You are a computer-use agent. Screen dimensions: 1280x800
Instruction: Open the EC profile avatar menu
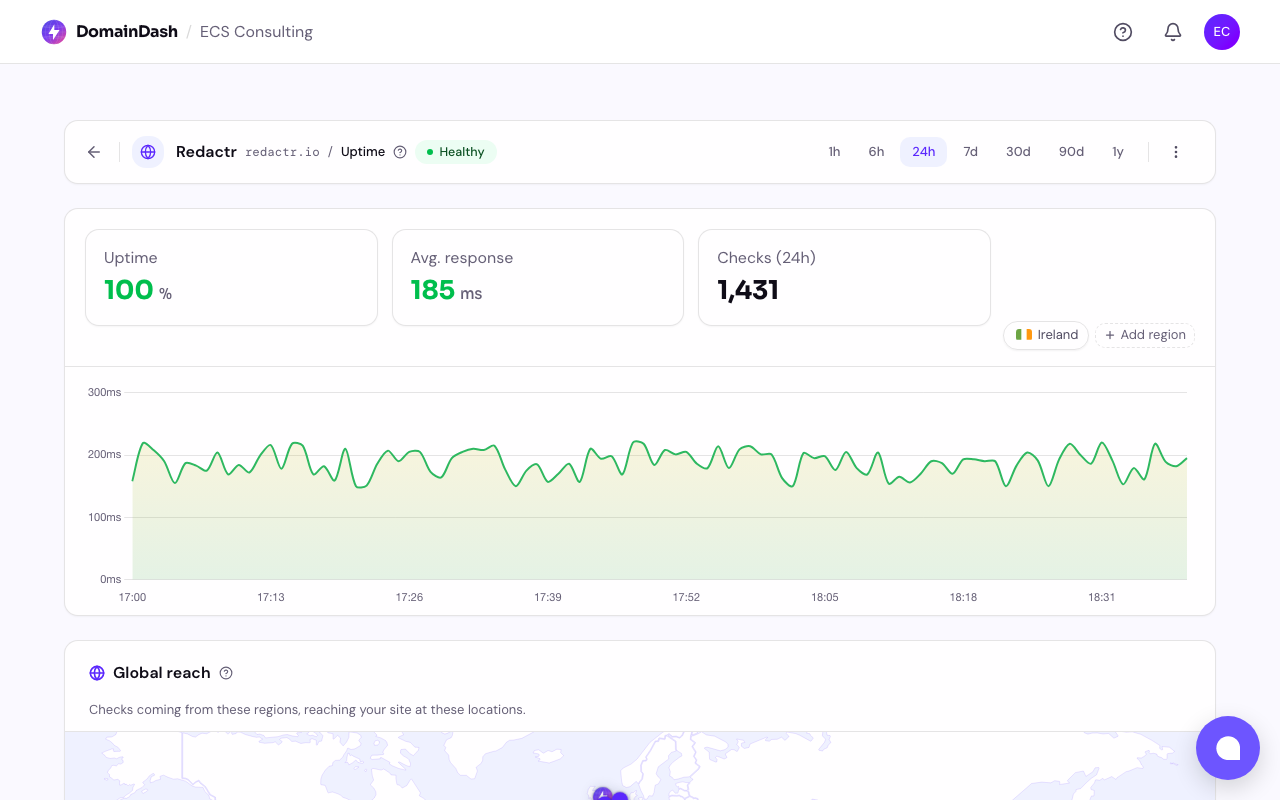pos(1221,32)
